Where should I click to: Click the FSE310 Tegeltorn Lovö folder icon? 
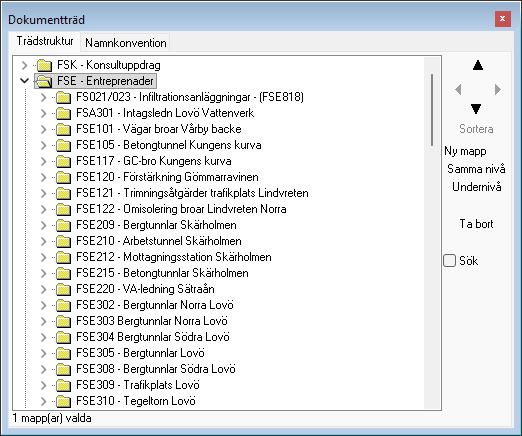coord(63,401)
